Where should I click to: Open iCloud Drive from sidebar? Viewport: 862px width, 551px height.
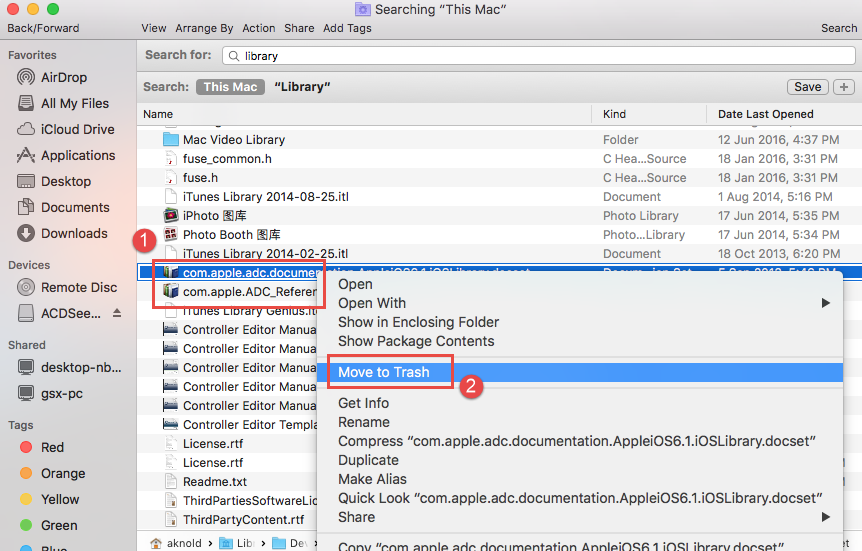click(25, 129)
